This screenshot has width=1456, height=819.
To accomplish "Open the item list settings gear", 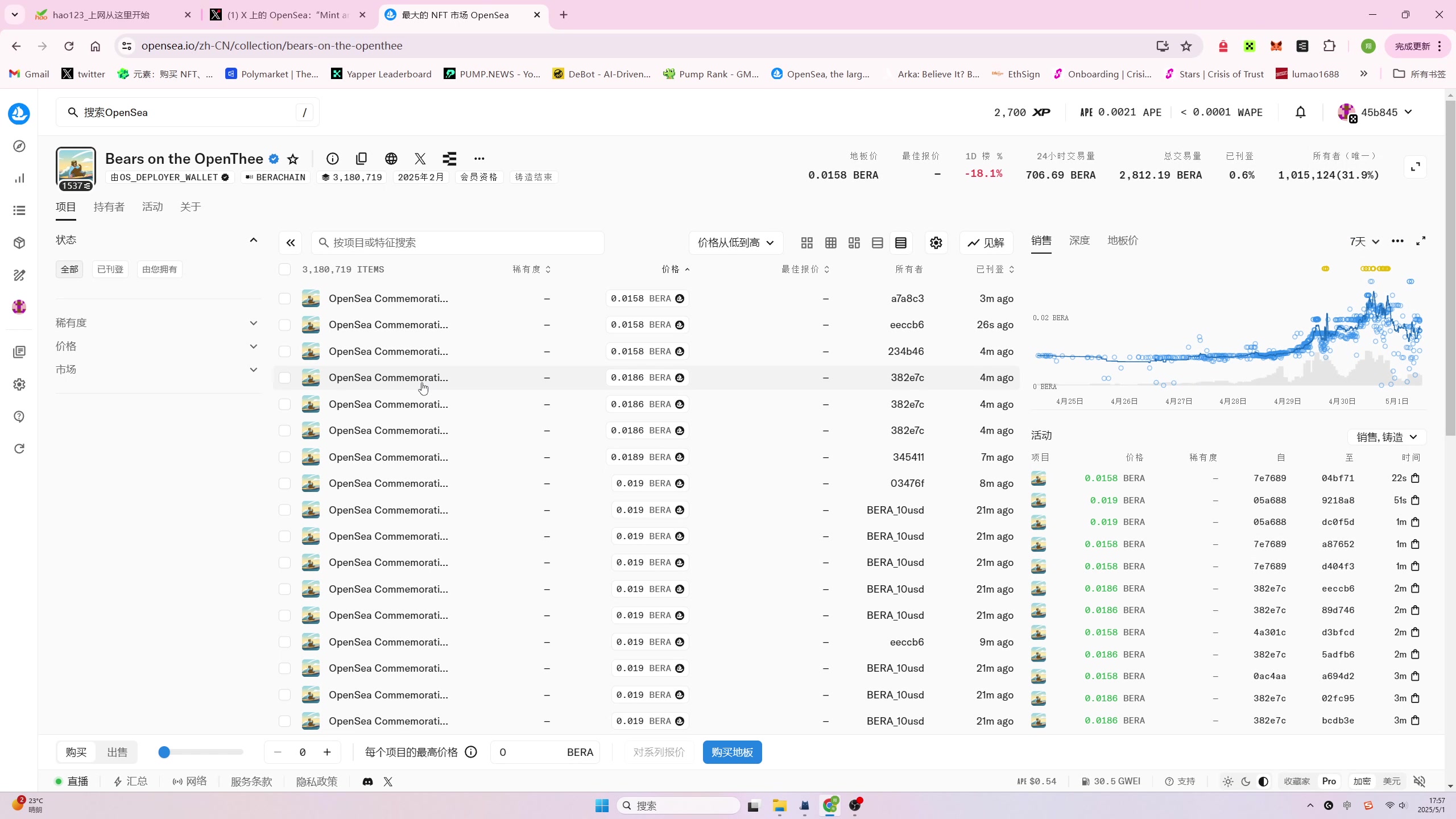I will point(936,243).
